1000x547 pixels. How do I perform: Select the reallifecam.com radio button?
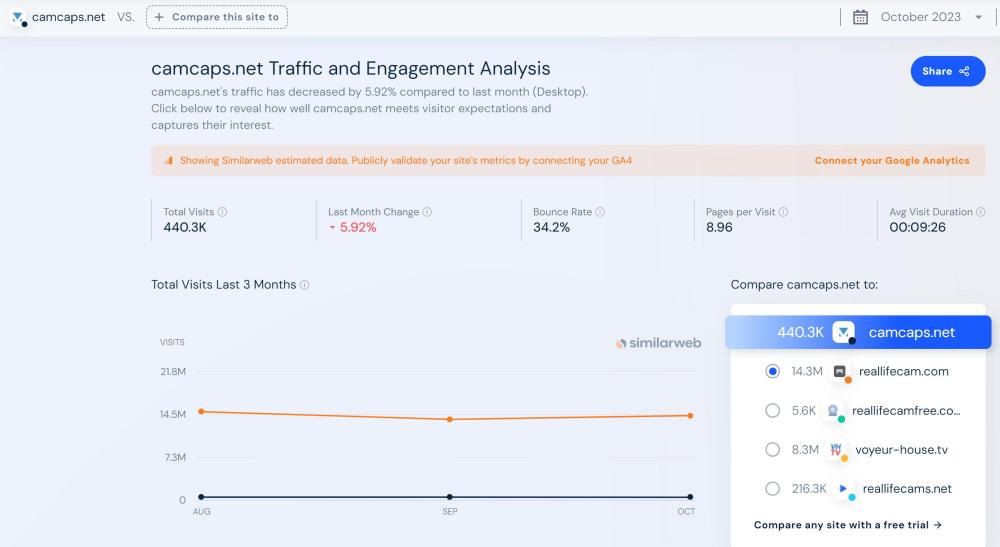tap(772, 371)
